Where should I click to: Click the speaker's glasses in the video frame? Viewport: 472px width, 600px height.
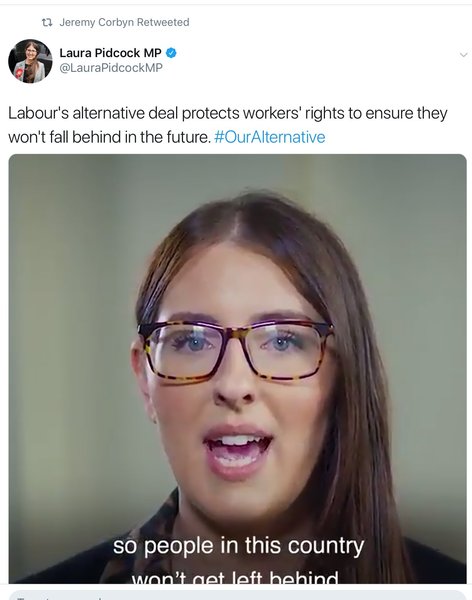[x=235, y=350]
